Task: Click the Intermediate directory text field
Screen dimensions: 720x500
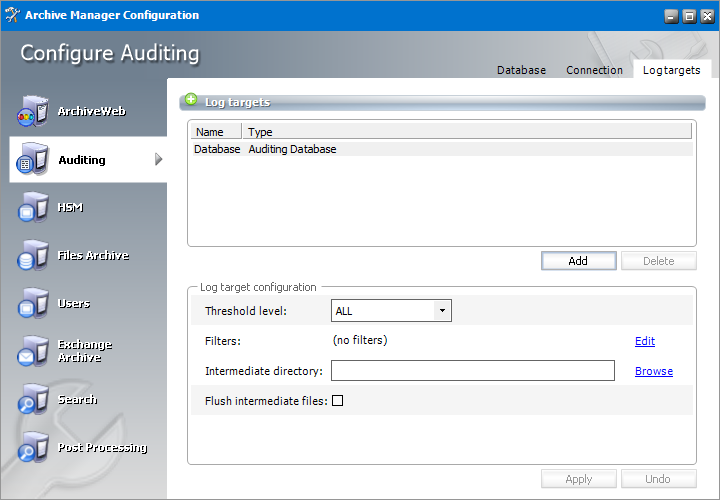Action: click(x=472, y=371)
